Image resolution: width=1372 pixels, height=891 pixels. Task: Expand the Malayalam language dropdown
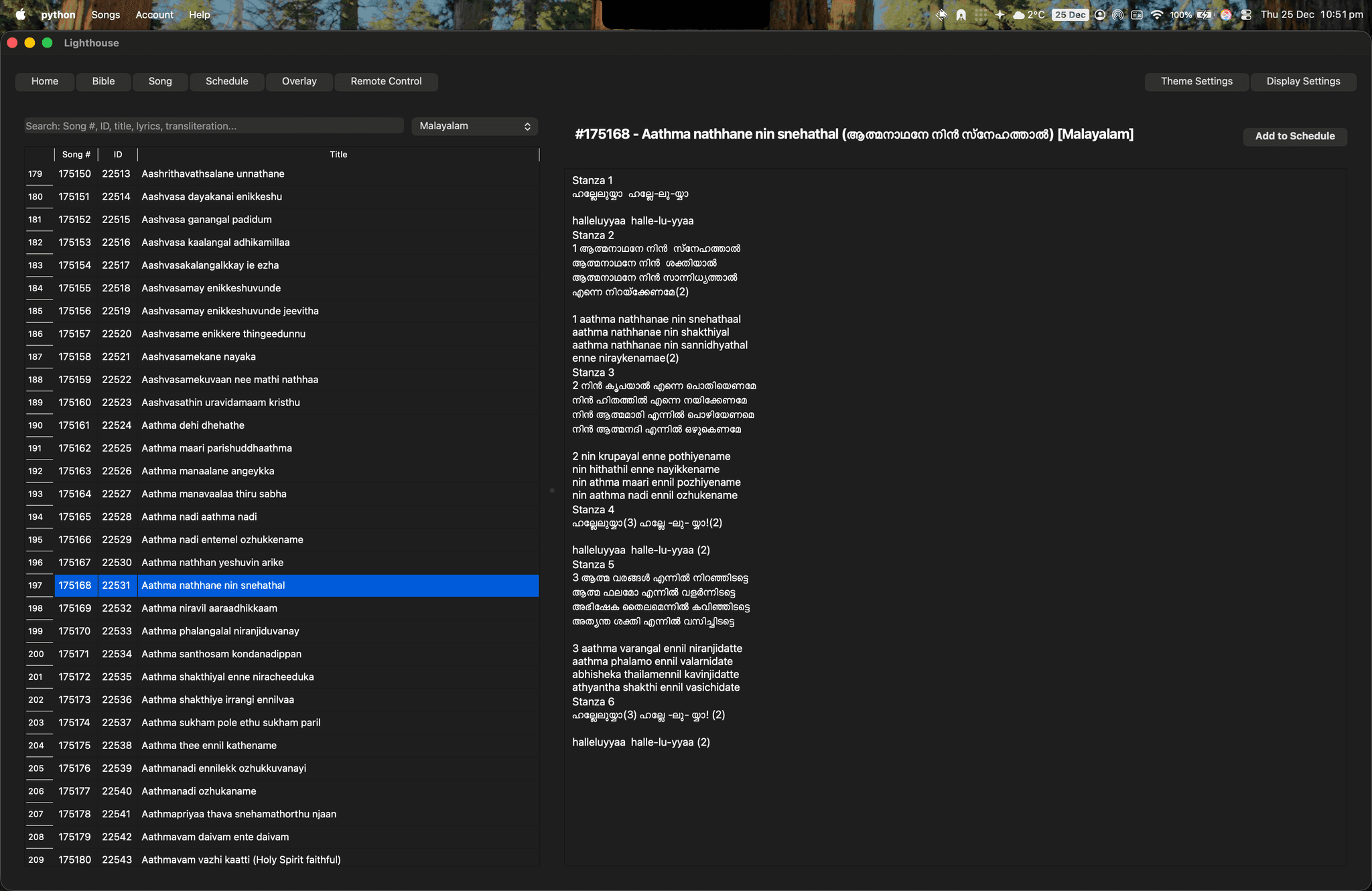pos(474,126)
